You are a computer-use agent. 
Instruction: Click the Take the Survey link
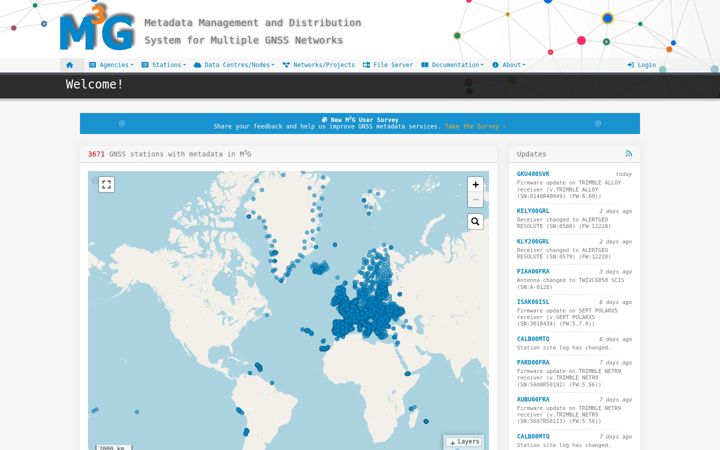475,126
